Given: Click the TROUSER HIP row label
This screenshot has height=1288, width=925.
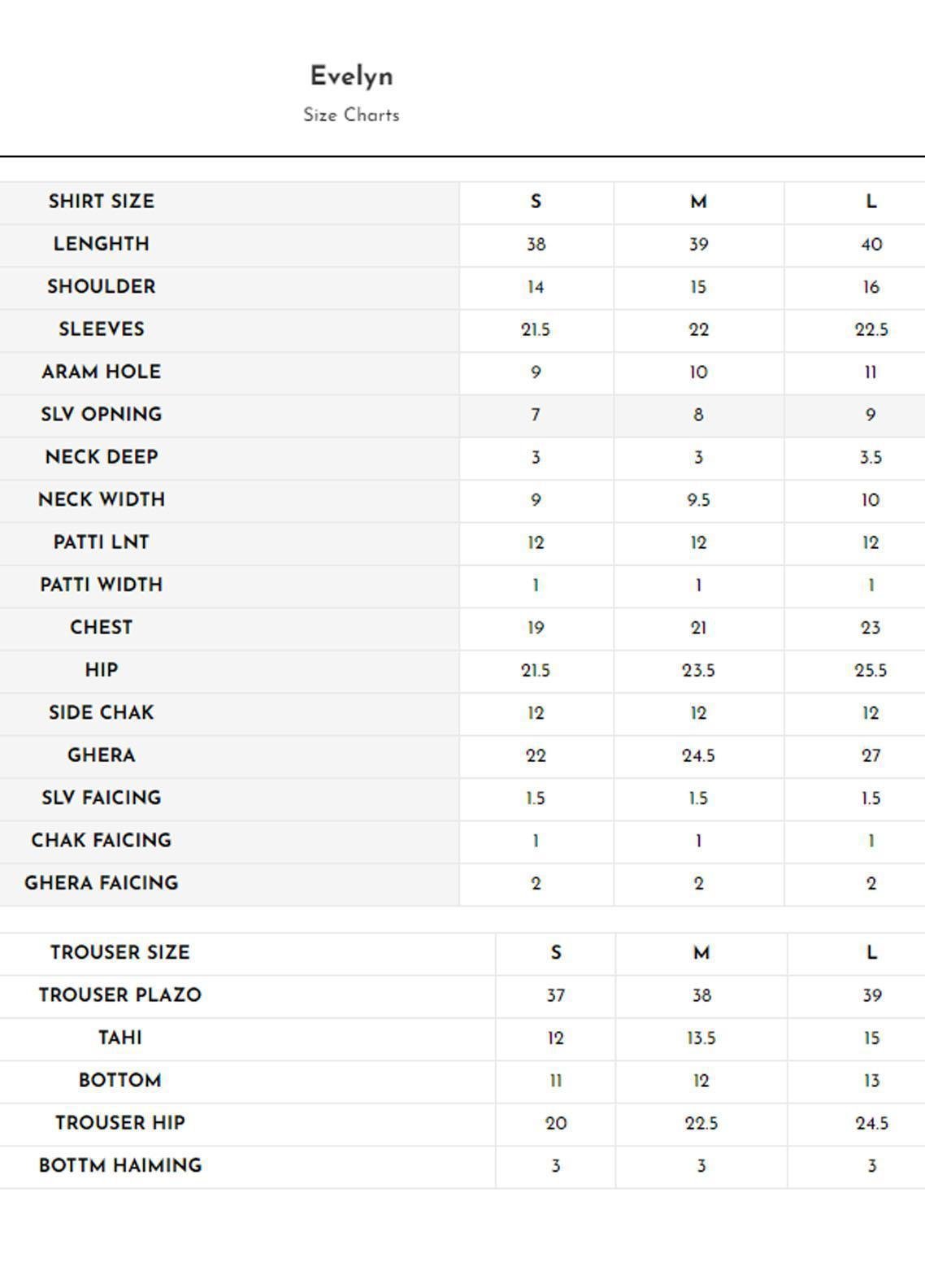Looking at the screenshot, I should click(x=120, y=1123).
